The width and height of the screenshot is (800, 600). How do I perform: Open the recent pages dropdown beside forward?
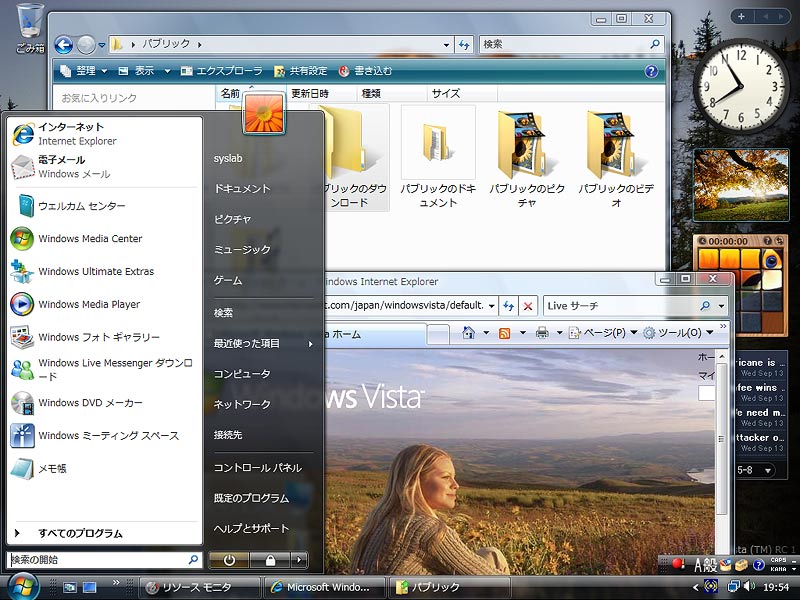point(102,45)
